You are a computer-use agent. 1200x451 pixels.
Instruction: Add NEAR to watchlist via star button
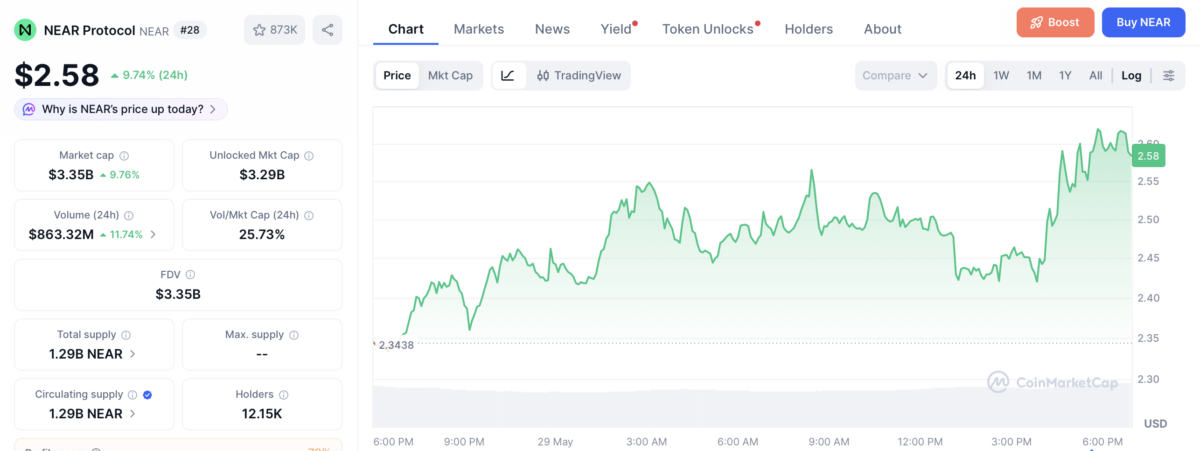point(275,30)
